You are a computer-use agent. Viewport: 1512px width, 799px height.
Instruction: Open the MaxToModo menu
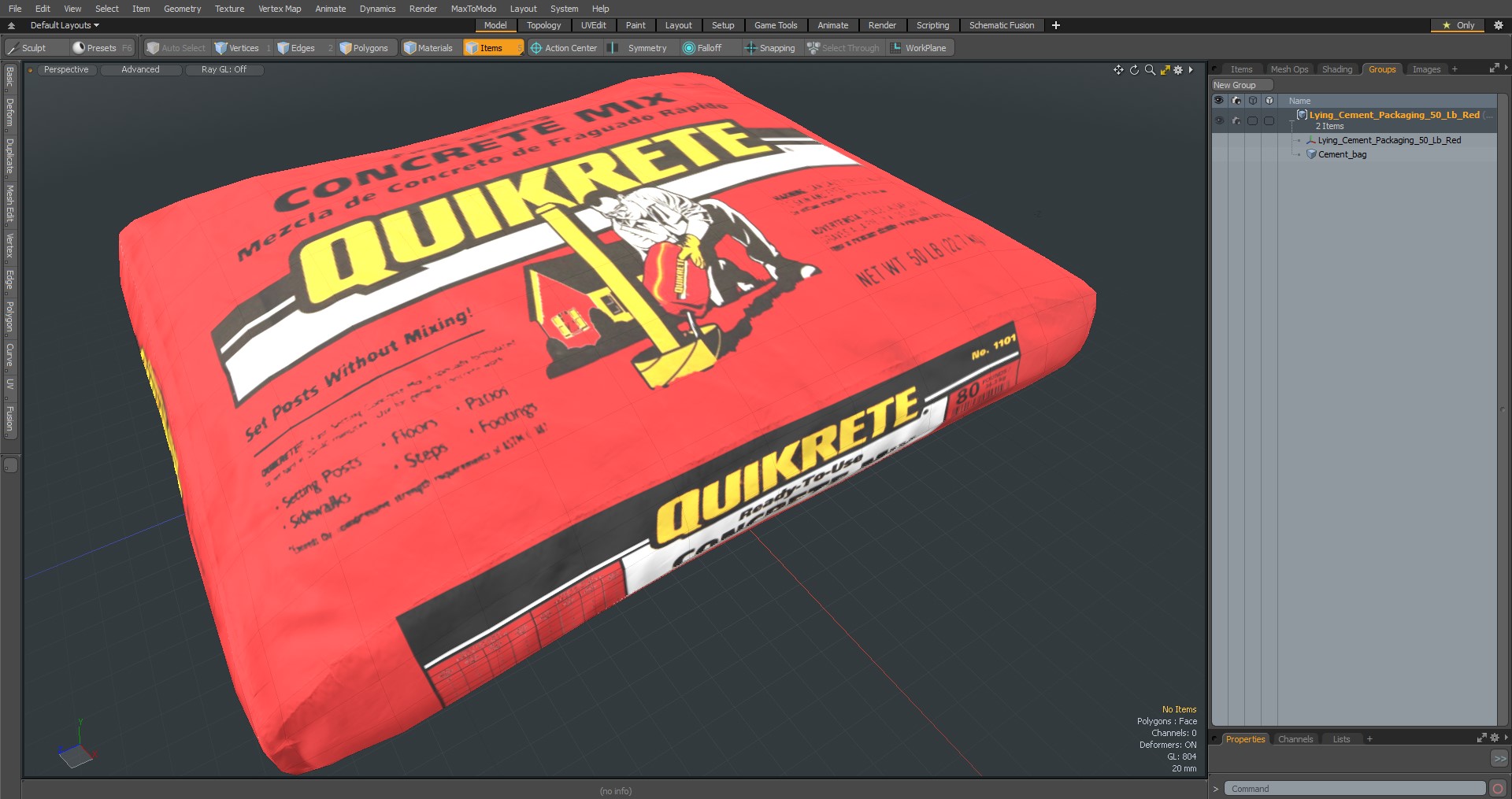pyautogui.click(x=473, y=9)
